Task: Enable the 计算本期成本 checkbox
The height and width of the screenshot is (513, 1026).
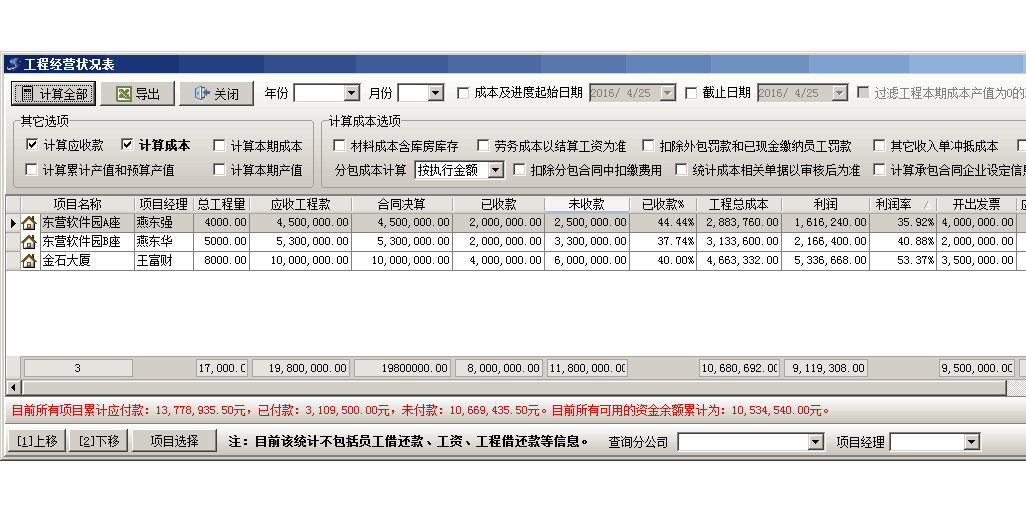Action: point(219,146)
